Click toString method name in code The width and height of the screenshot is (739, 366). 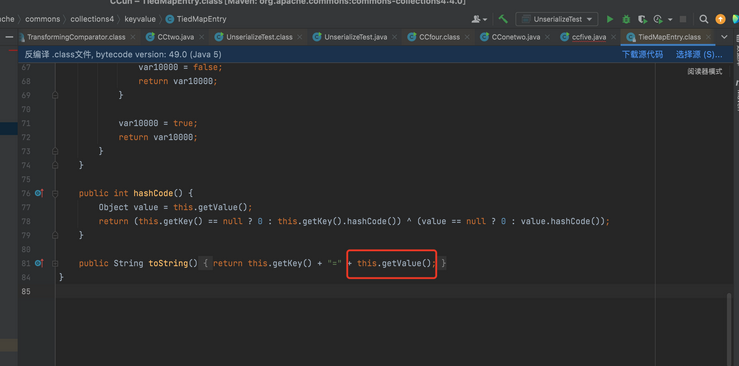click(168, 263)
